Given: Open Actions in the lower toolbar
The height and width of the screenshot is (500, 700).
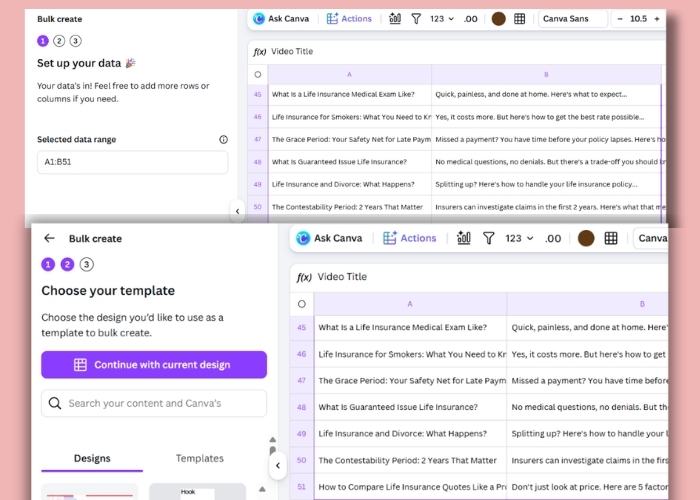Looking at the screenshot, I should click(x=409, y=238).
